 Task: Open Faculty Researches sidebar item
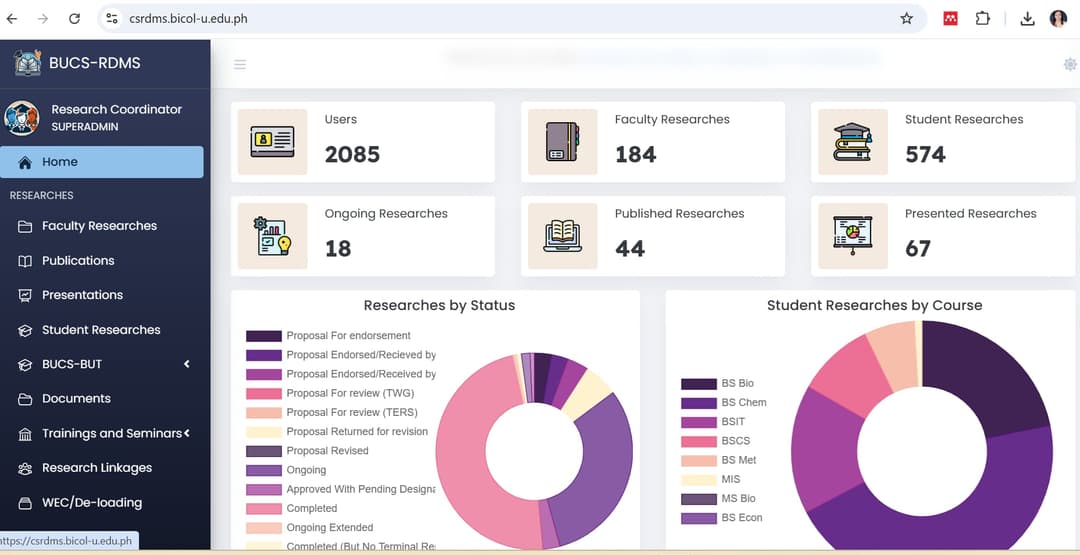click(103, 226)
